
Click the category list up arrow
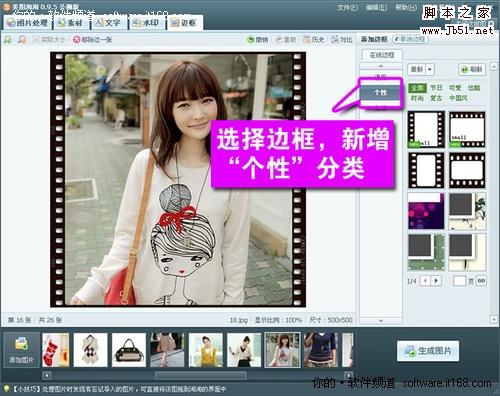tap(381, 66)
